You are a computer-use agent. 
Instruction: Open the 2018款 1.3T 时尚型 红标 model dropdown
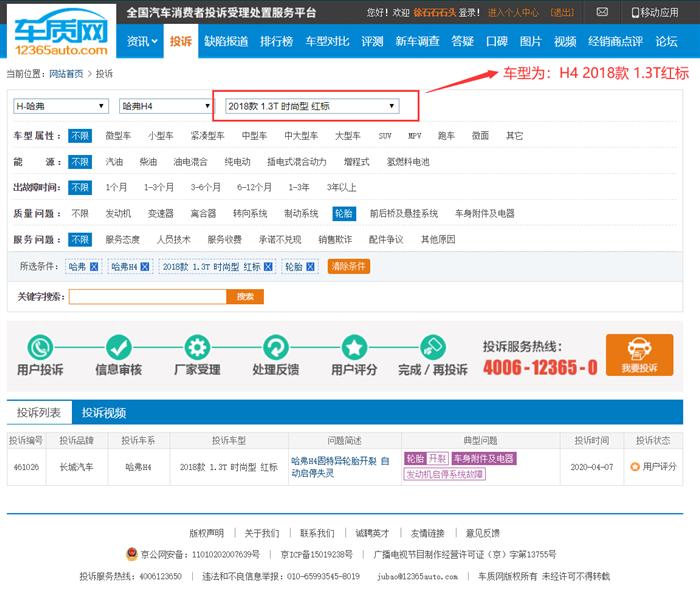click(312, 106)
